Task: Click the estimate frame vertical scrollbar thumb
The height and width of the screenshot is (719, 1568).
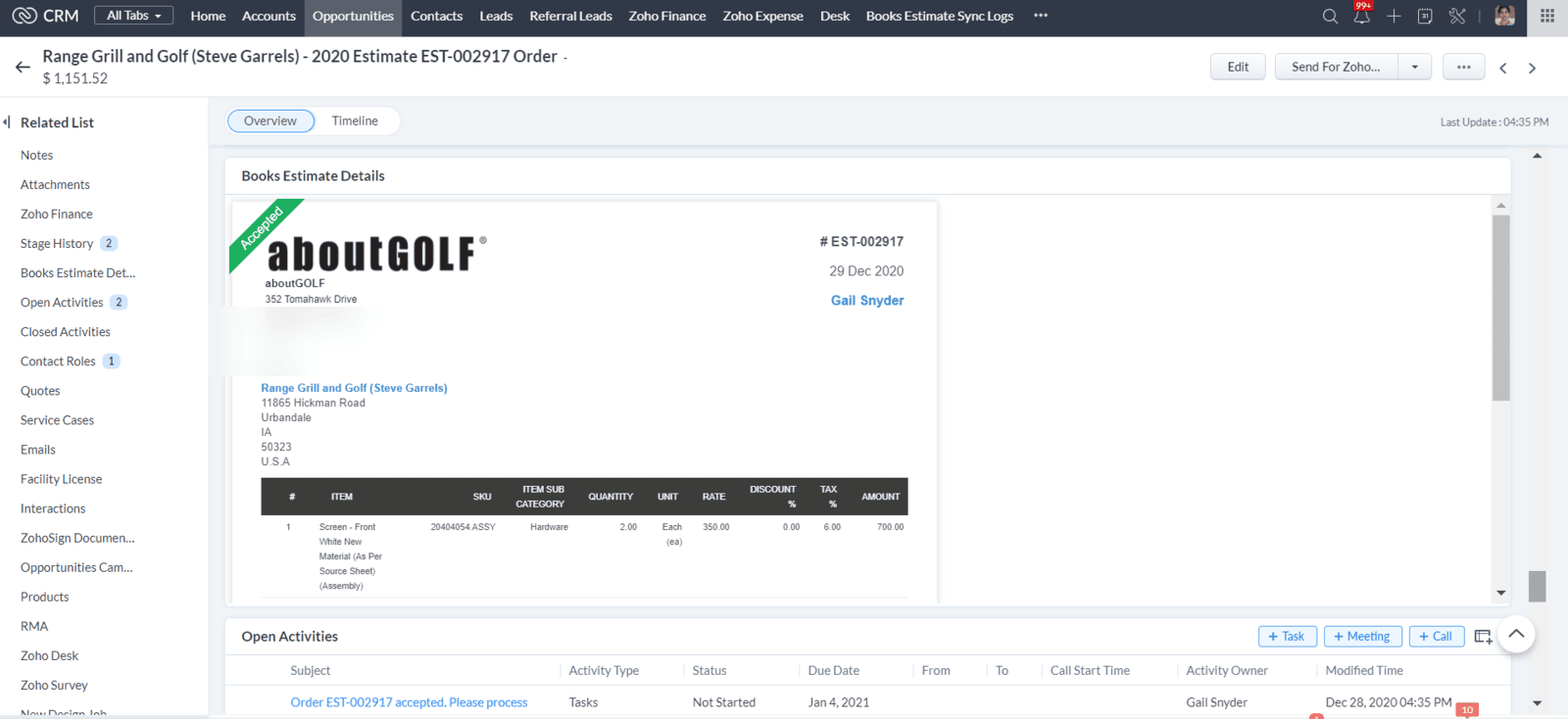Action: click(1500, 308)
